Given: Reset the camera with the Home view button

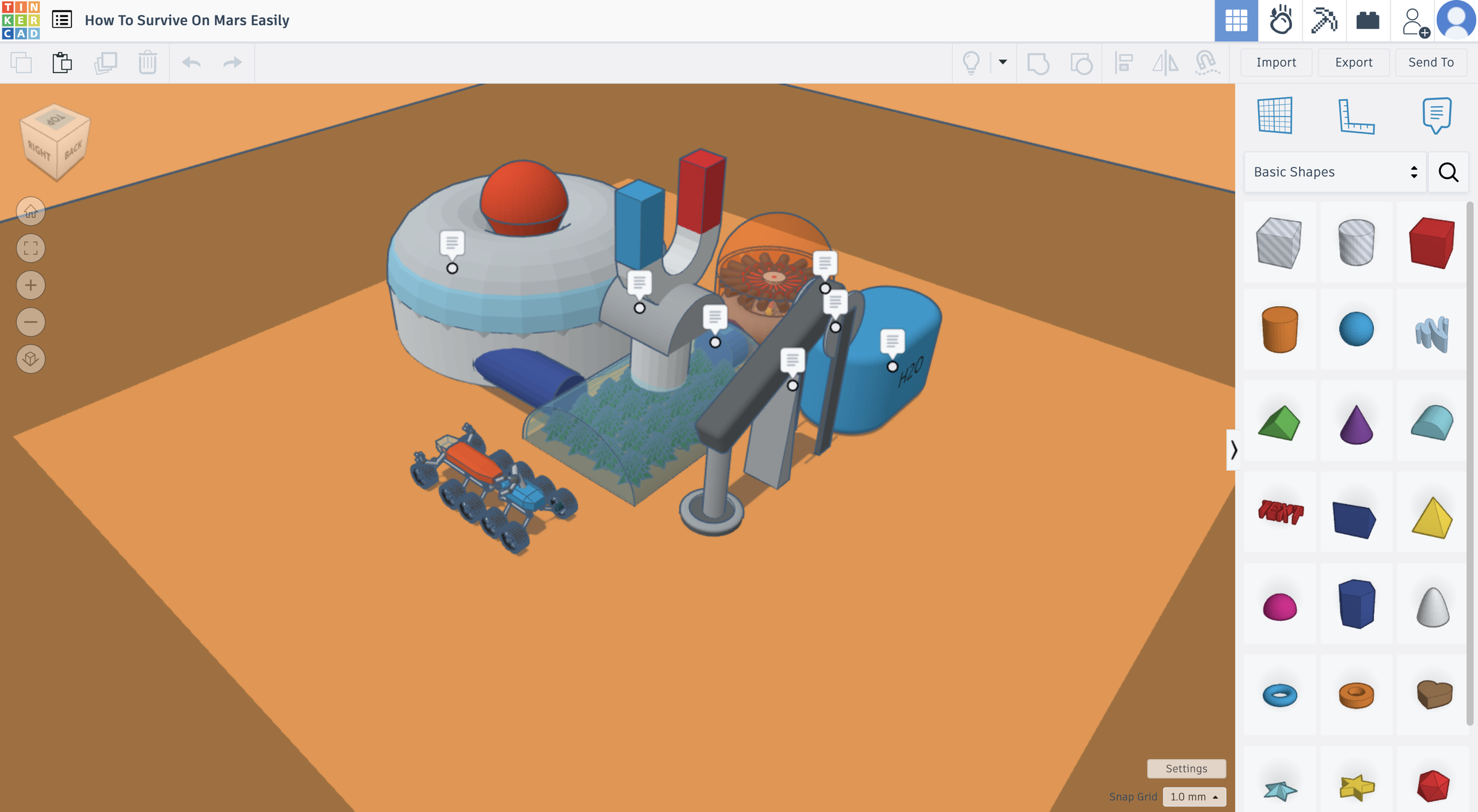Looking at the screenshot, I should coord(30,211).
